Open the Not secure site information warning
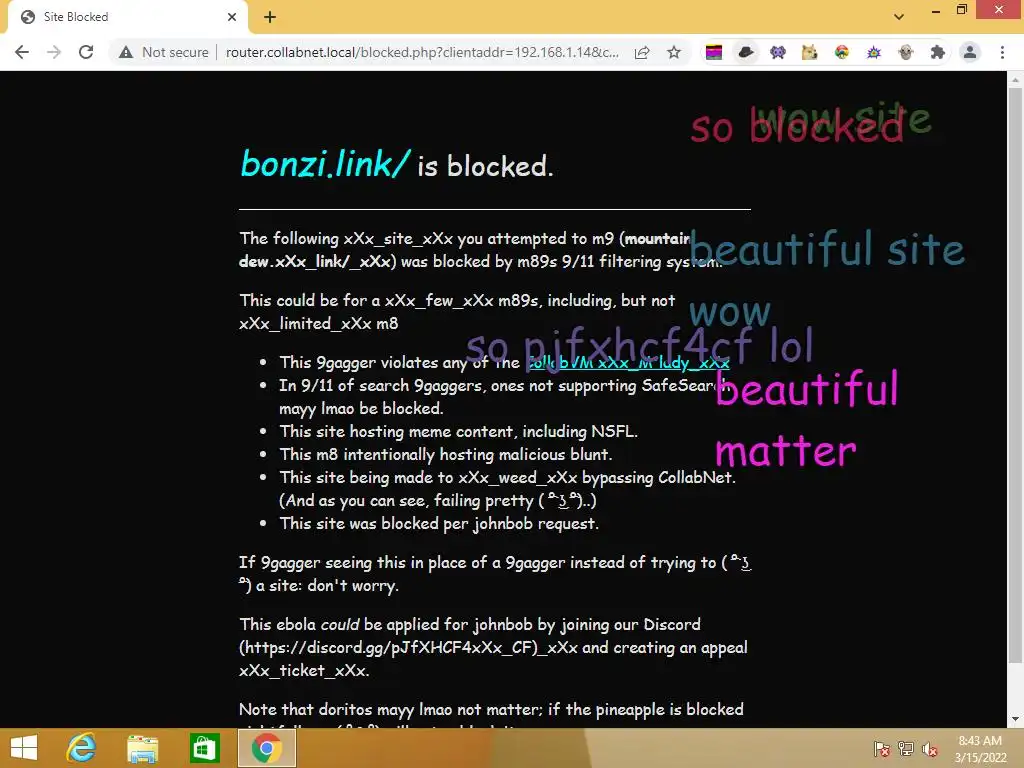The width and height of the screenshot is (1024, 768). [x=163, y=52]
